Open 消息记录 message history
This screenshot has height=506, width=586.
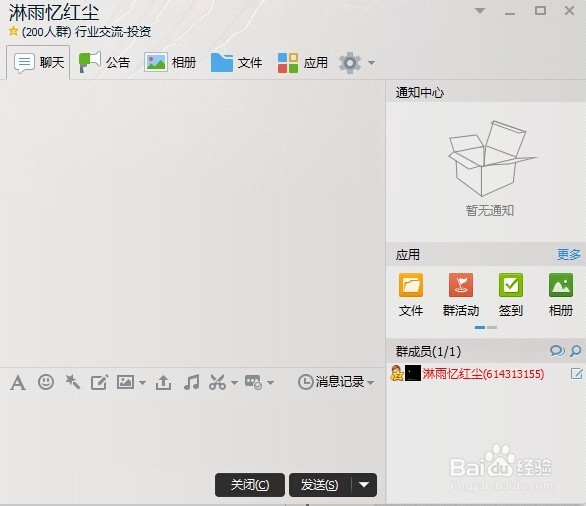(331, 382)
